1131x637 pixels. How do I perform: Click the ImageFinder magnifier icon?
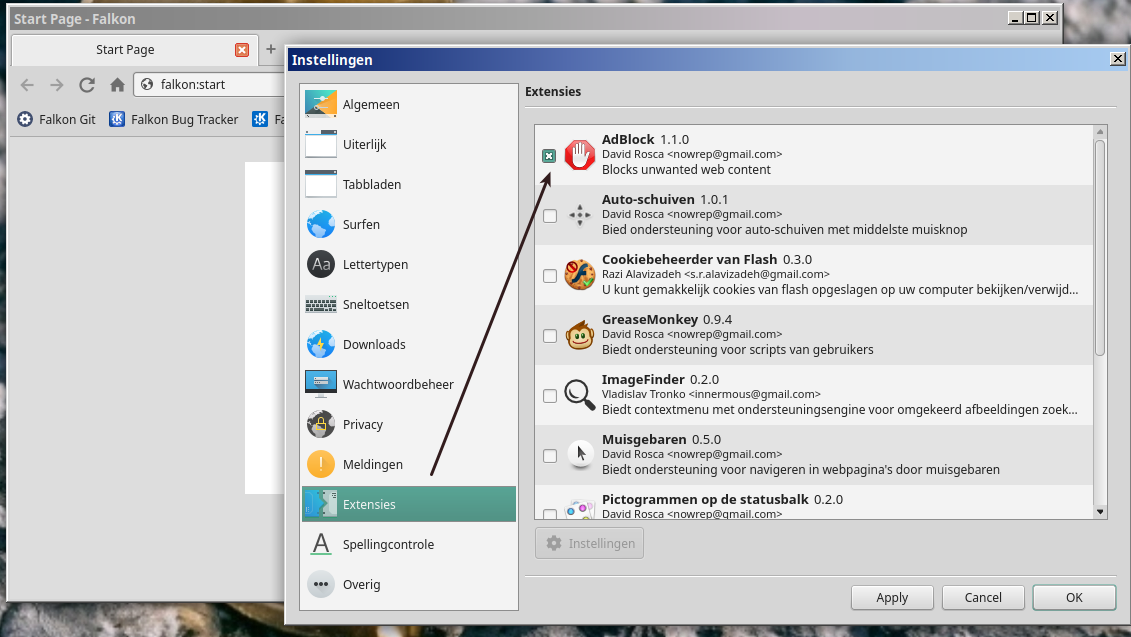[x=579, y=395]
